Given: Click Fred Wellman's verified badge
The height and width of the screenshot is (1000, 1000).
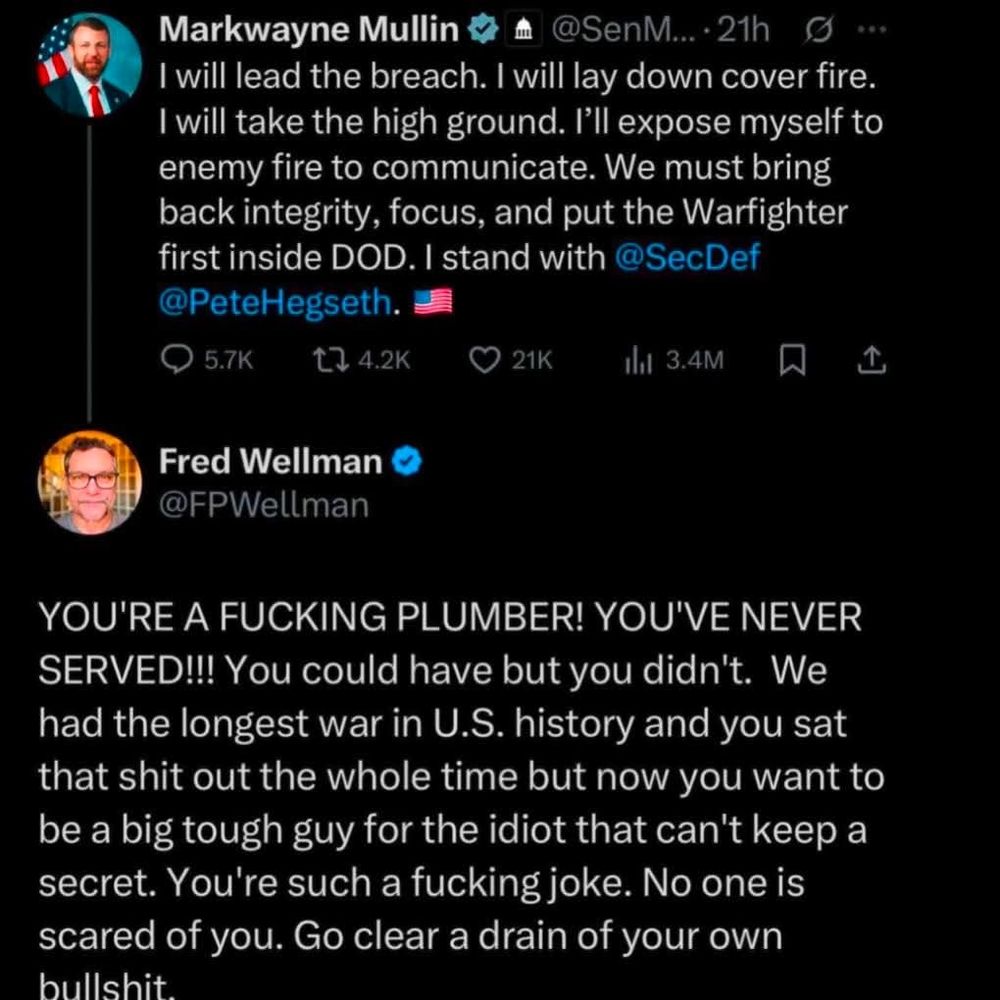Looking at the screenshot, I should coord(408,462).
